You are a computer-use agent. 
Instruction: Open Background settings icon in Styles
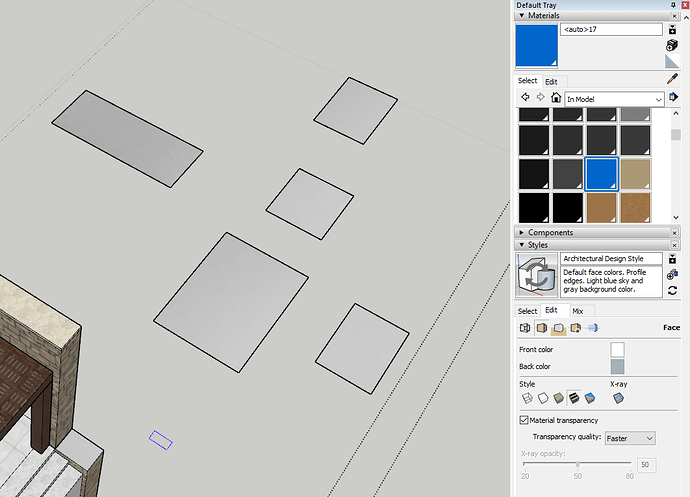tap(558, 328)
